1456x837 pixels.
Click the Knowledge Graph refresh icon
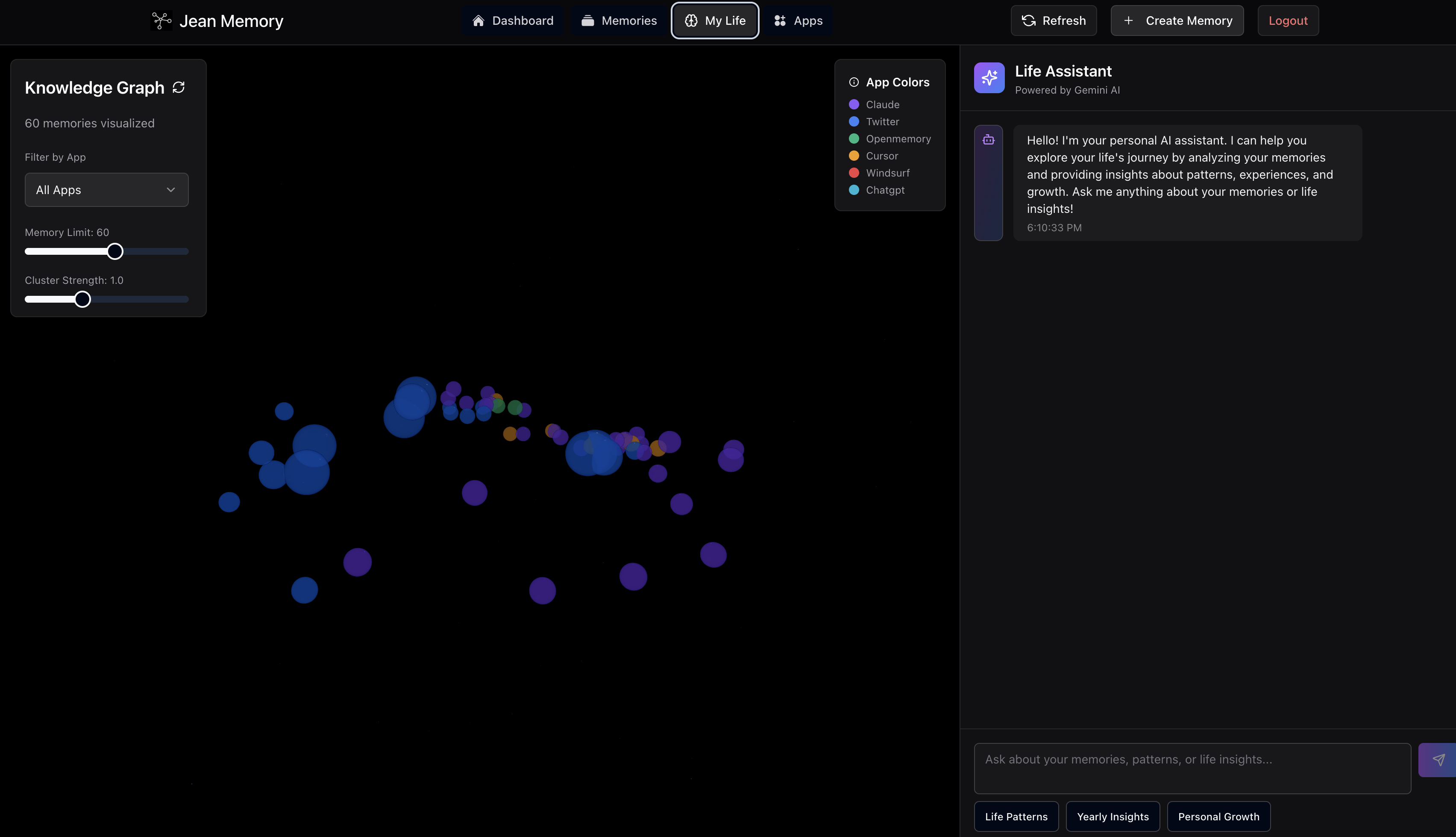click(179, 87)
